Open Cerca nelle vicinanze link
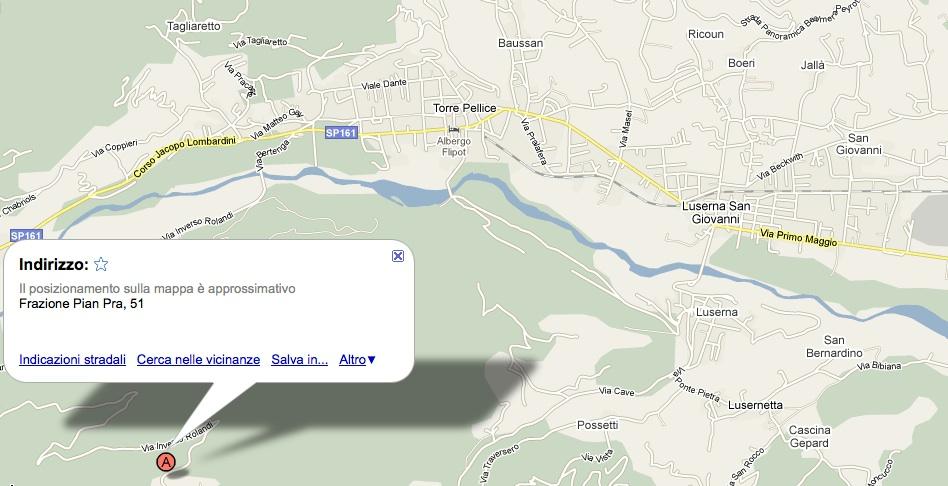This screenshot has width=948, height=486. pos(198,360)
